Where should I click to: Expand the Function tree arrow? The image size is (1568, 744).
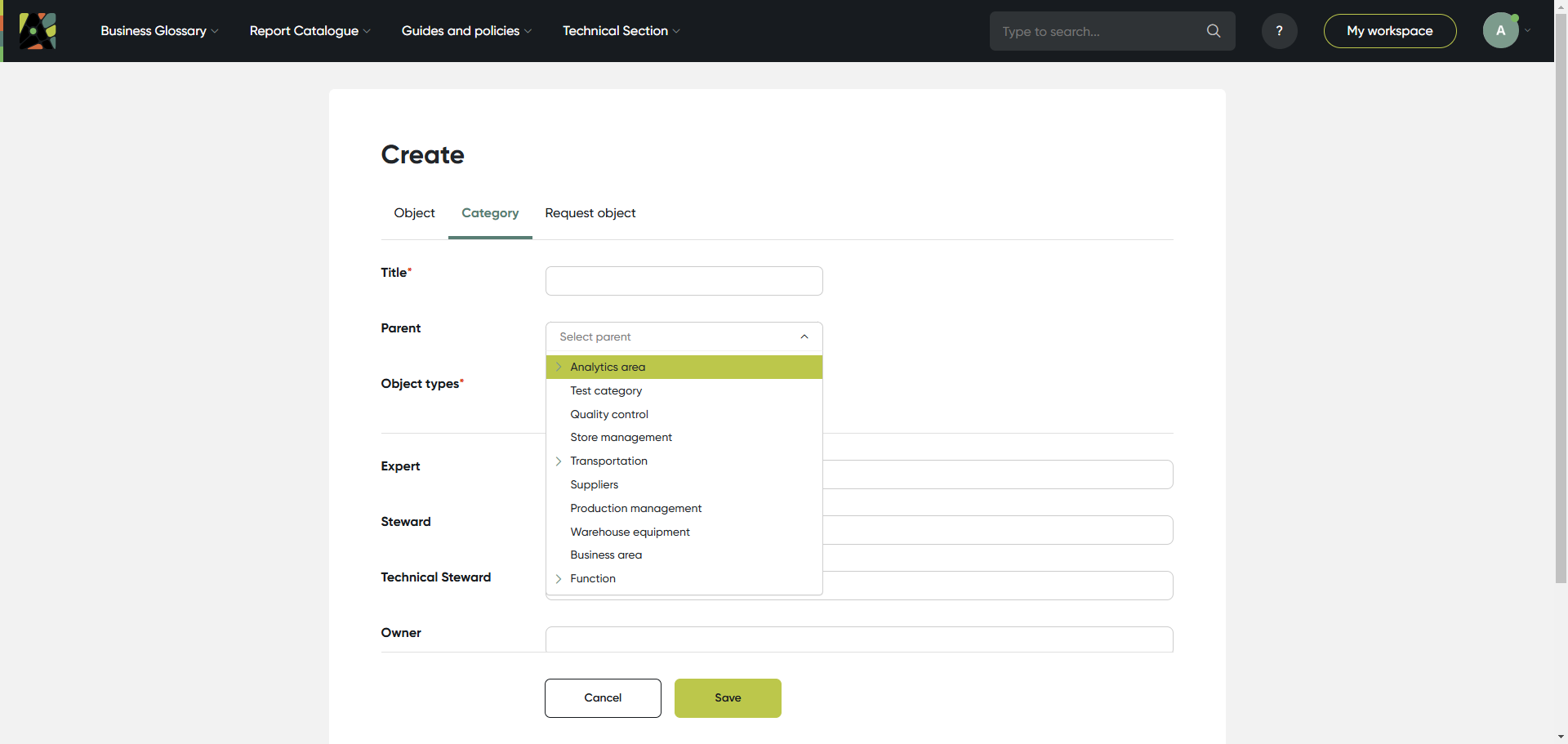point(559,579)
